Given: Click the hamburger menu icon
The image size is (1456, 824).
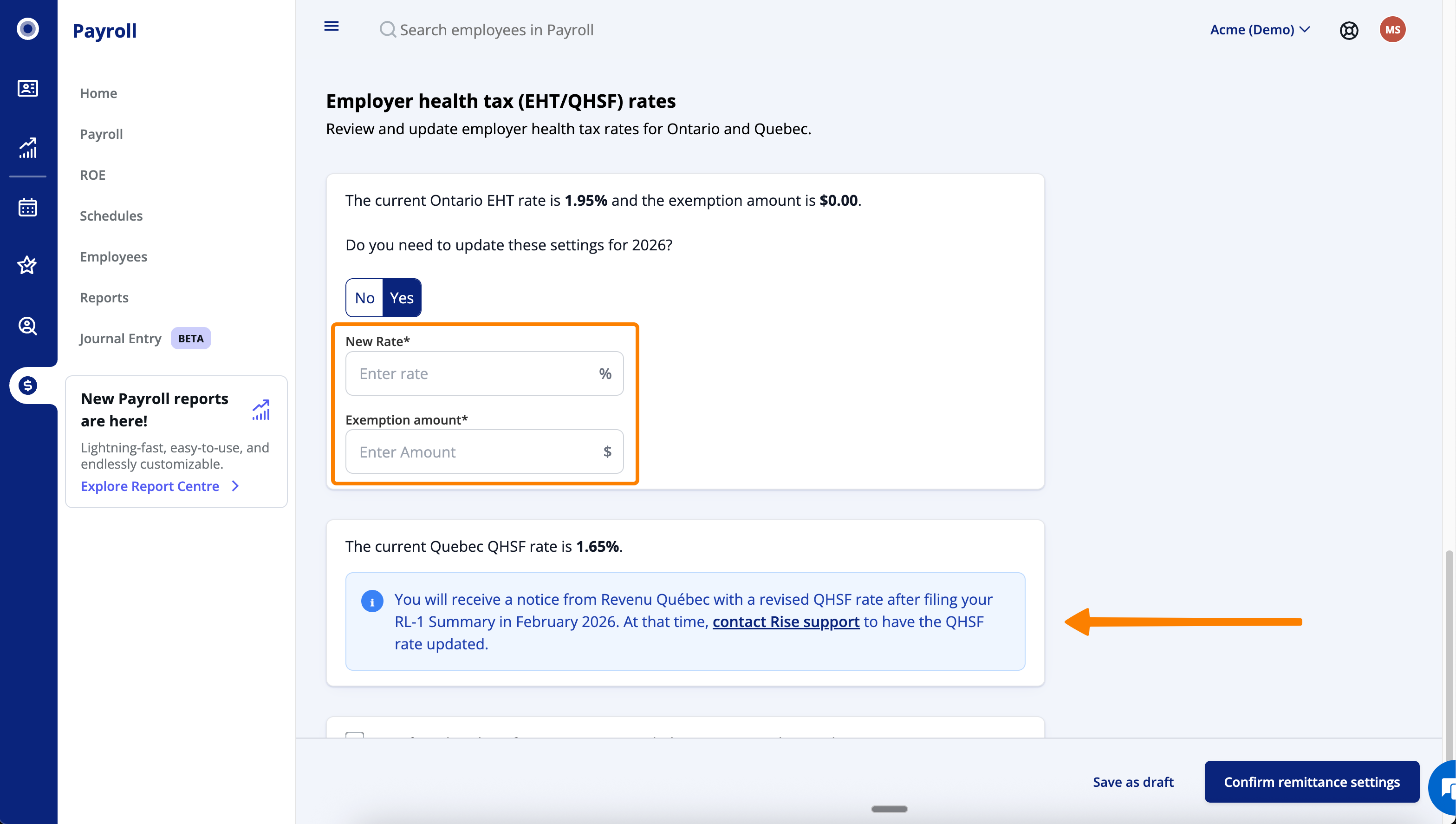Looking at the screenshot, I should [331, 26].
